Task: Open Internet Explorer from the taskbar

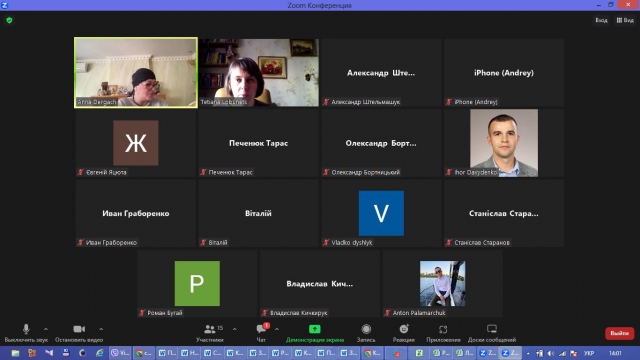Action: [x=100, y=353]
